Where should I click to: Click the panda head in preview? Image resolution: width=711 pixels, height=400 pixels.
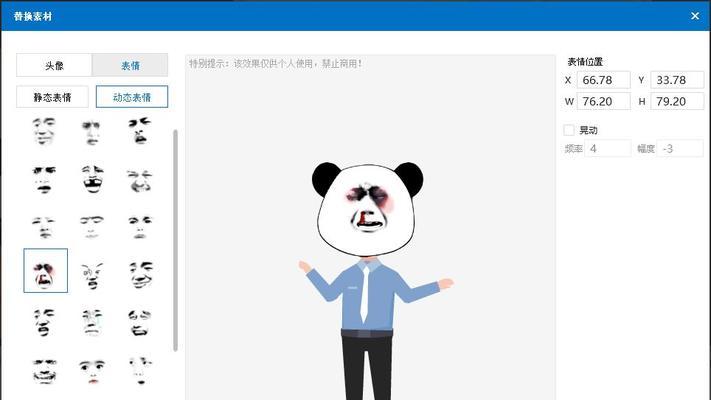point(367,209)
